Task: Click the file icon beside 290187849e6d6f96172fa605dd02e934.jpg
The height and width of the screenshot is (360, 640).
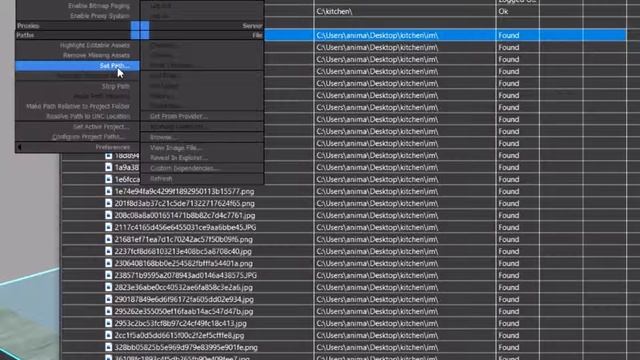Action: click(x=108, y=299)
